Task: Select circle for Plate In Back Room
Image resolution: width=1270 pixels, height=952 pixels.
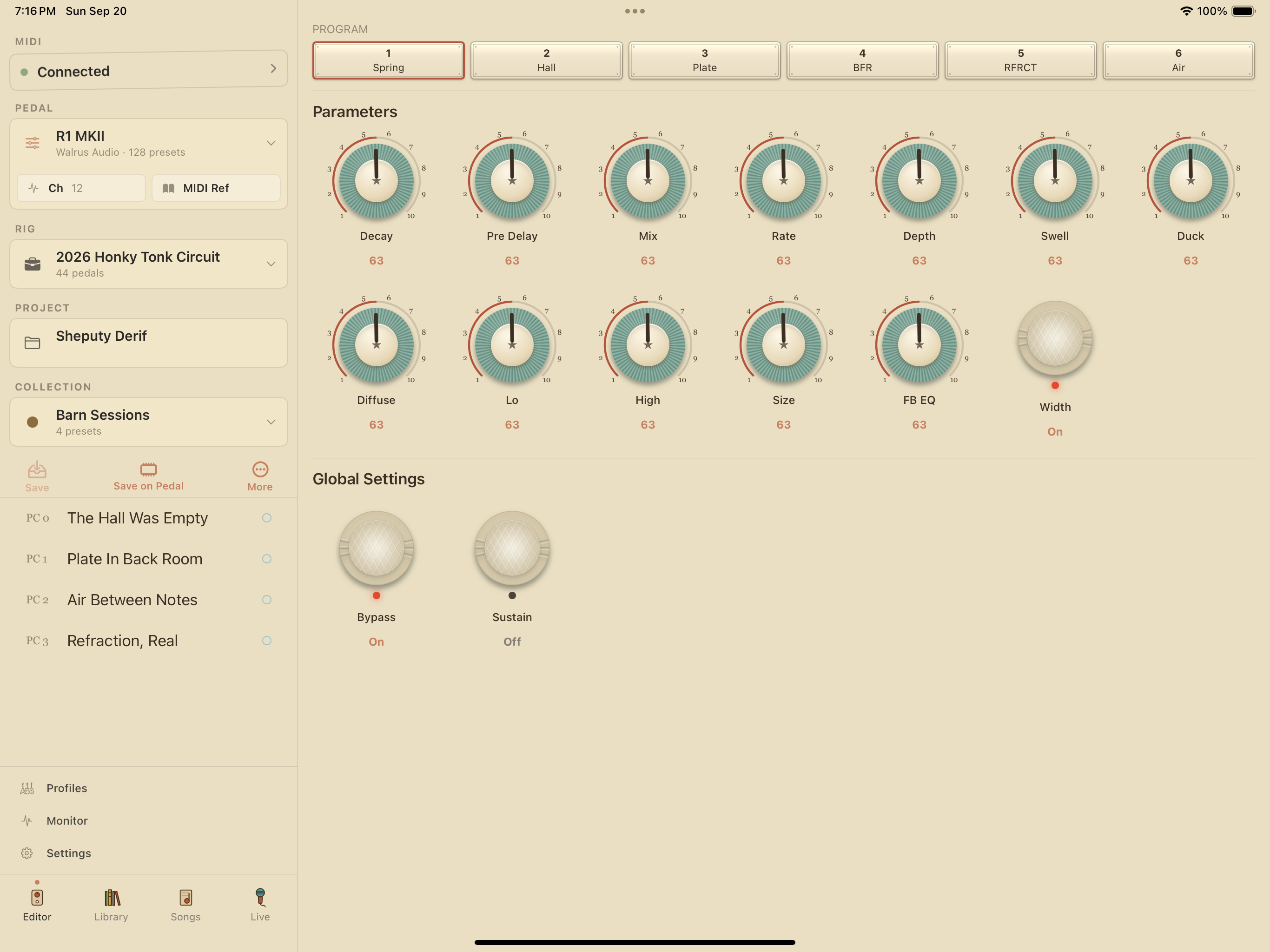Action: point(267,559)
